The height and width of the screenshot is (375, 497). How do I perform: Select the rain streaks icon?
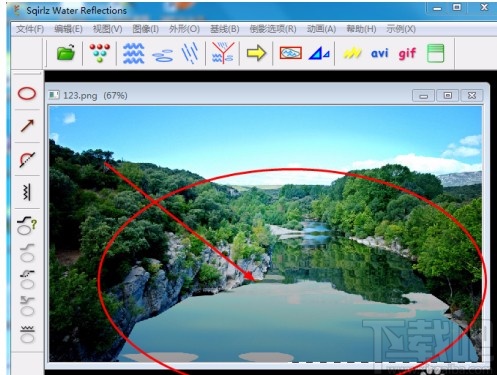tap(190, 53)
